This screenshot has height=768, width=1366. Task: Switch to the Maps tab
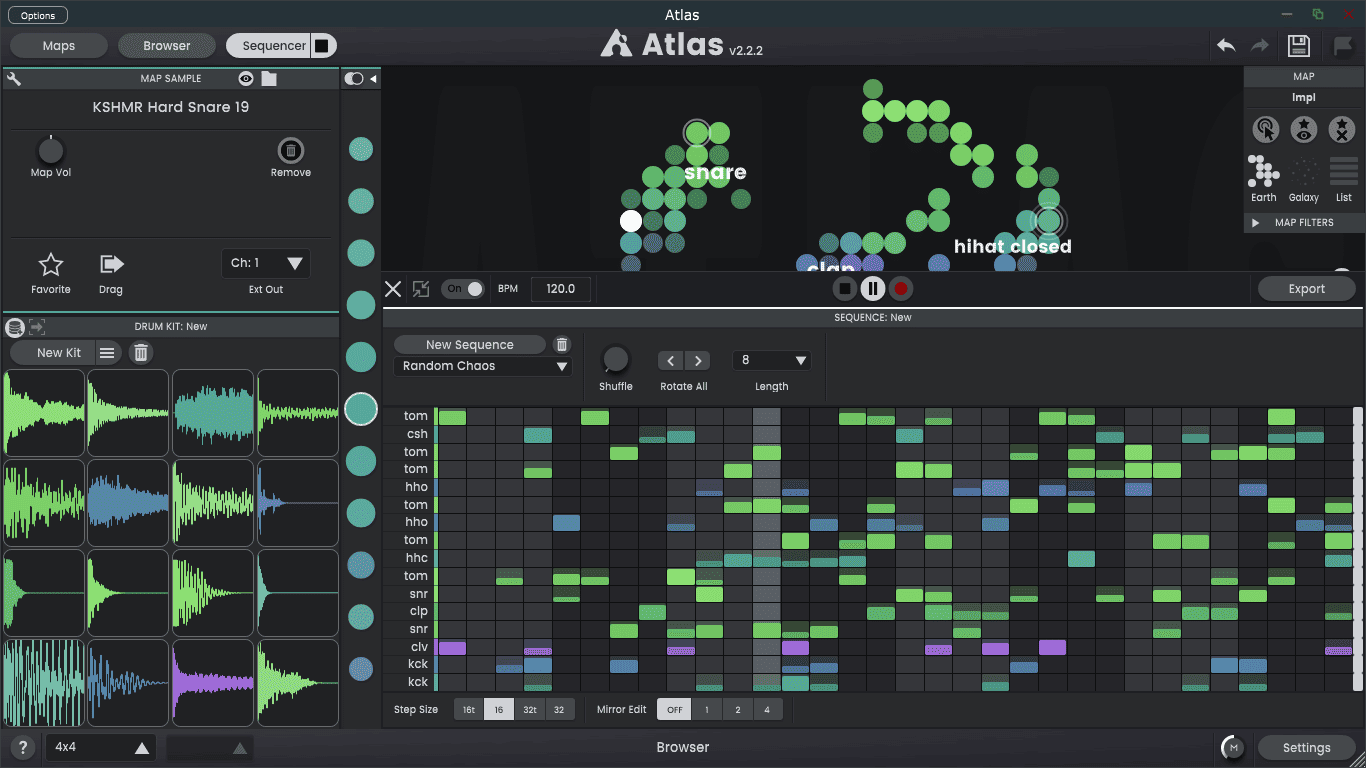59,46
